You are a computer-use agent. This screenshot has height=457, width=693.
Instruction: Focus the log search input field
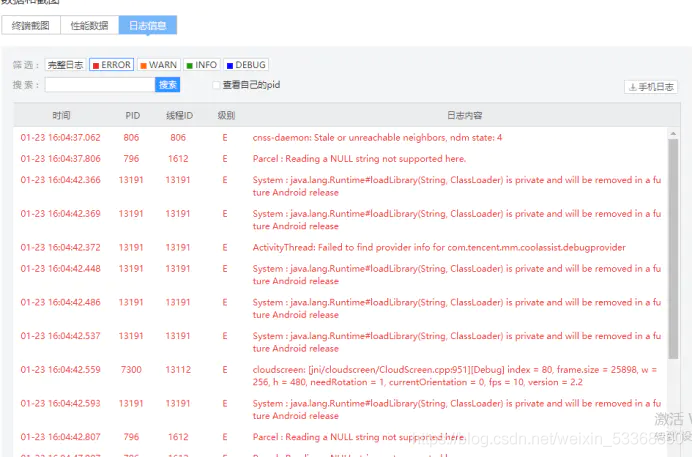click(x=100, y=85)
